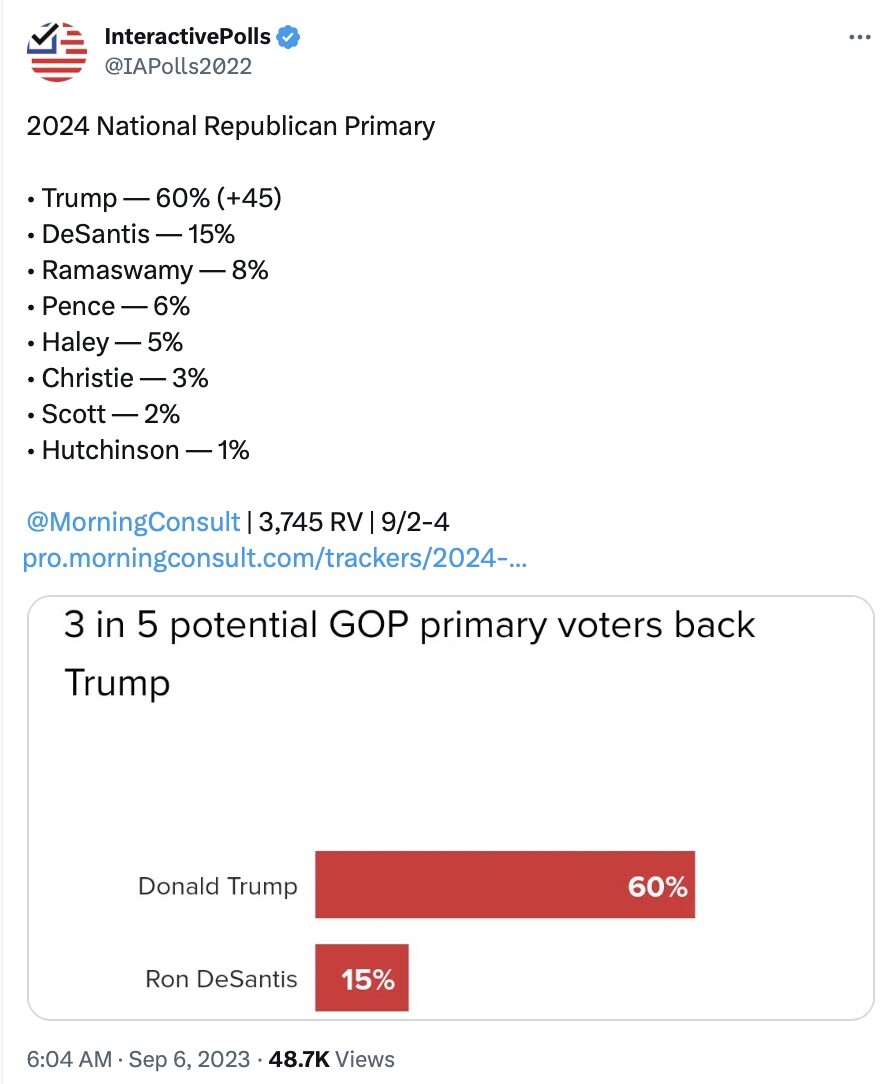Click the 'Ramaswamy — 8%' line
896x1084 pixels.
pos(155,270)
